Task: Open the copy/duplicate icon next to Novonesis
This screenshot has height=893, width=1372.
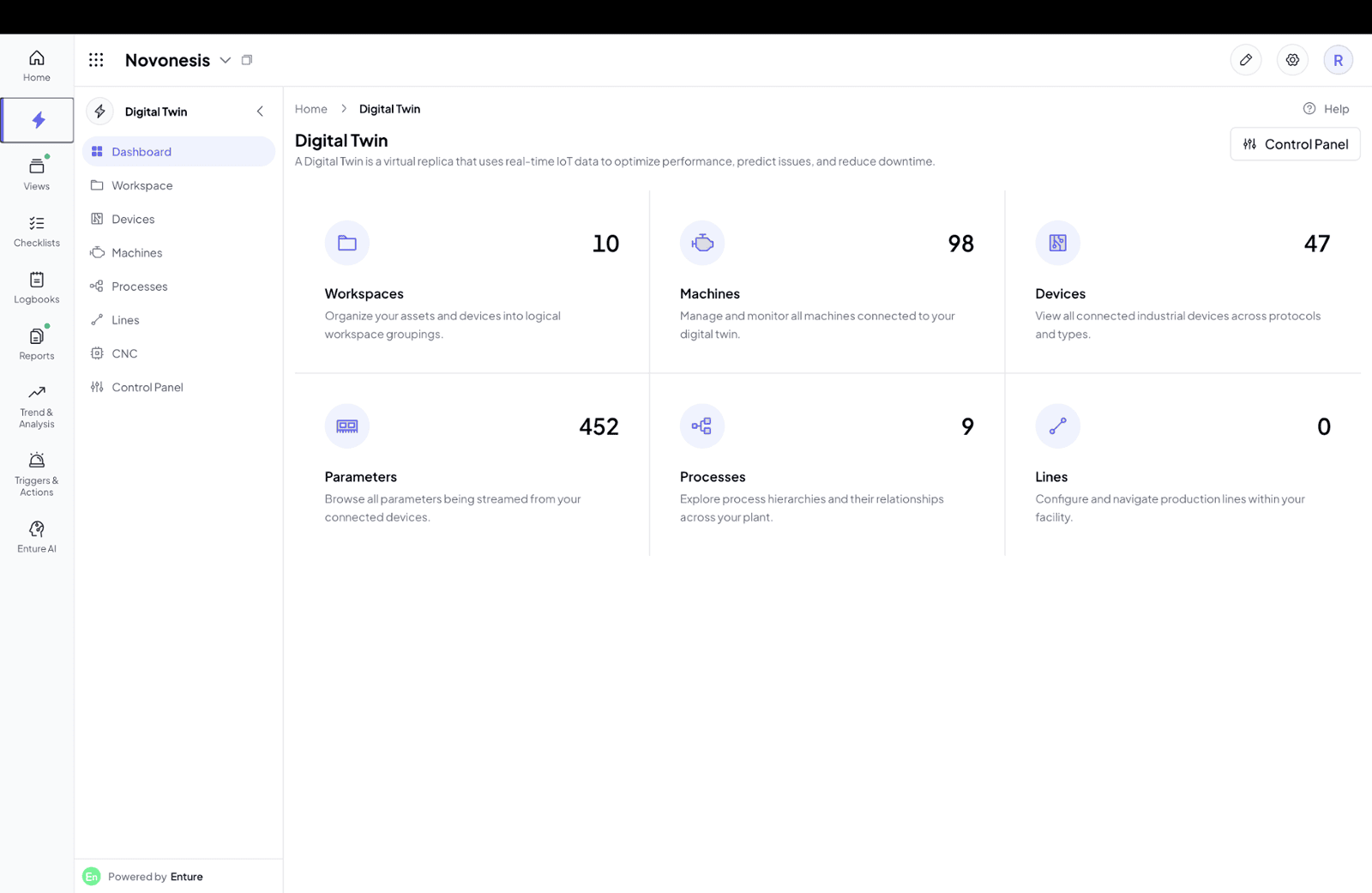Action: tap(247, 60)
